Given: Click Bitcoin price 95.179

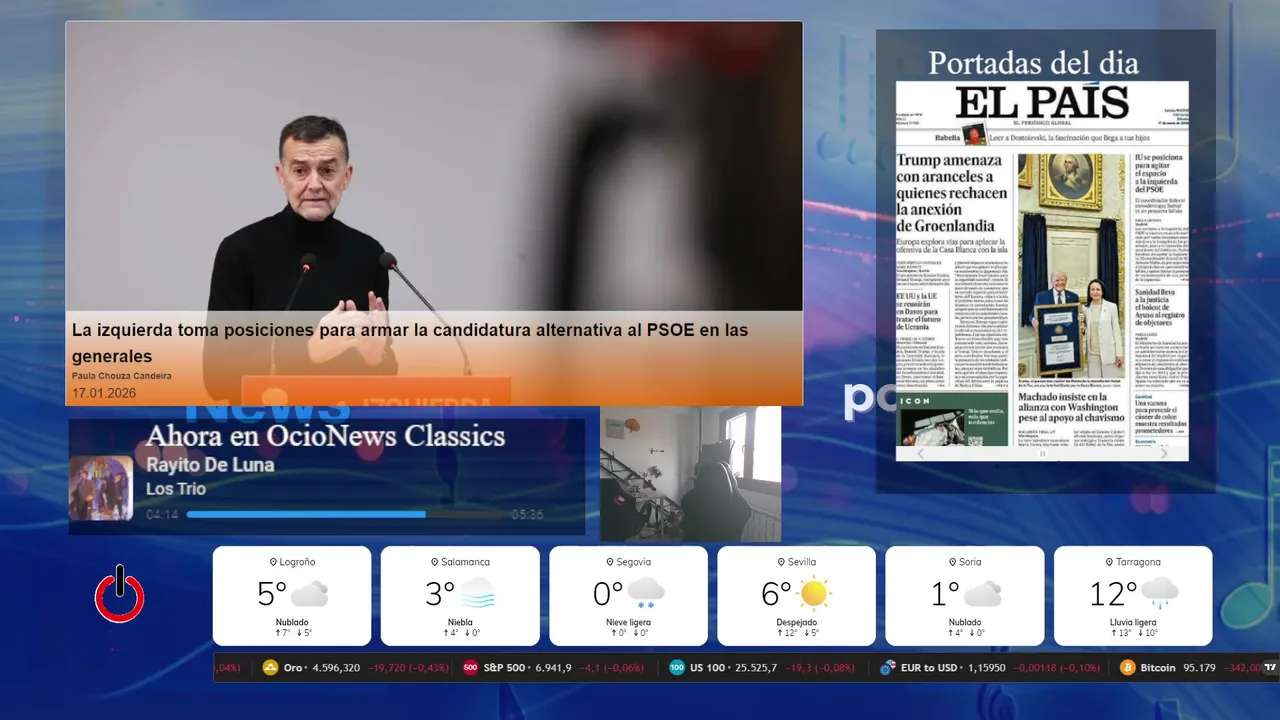Looking at the screenshot, I should tap(1199, 668).
